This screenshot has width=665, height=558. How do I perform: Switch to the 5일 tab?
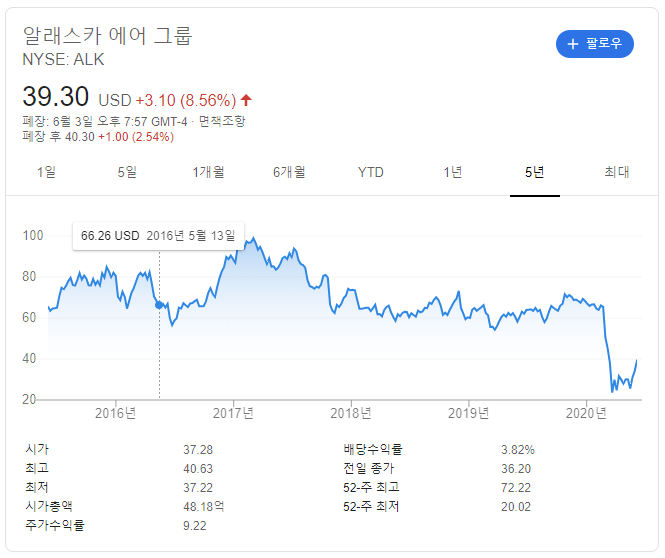pos(127,172)
